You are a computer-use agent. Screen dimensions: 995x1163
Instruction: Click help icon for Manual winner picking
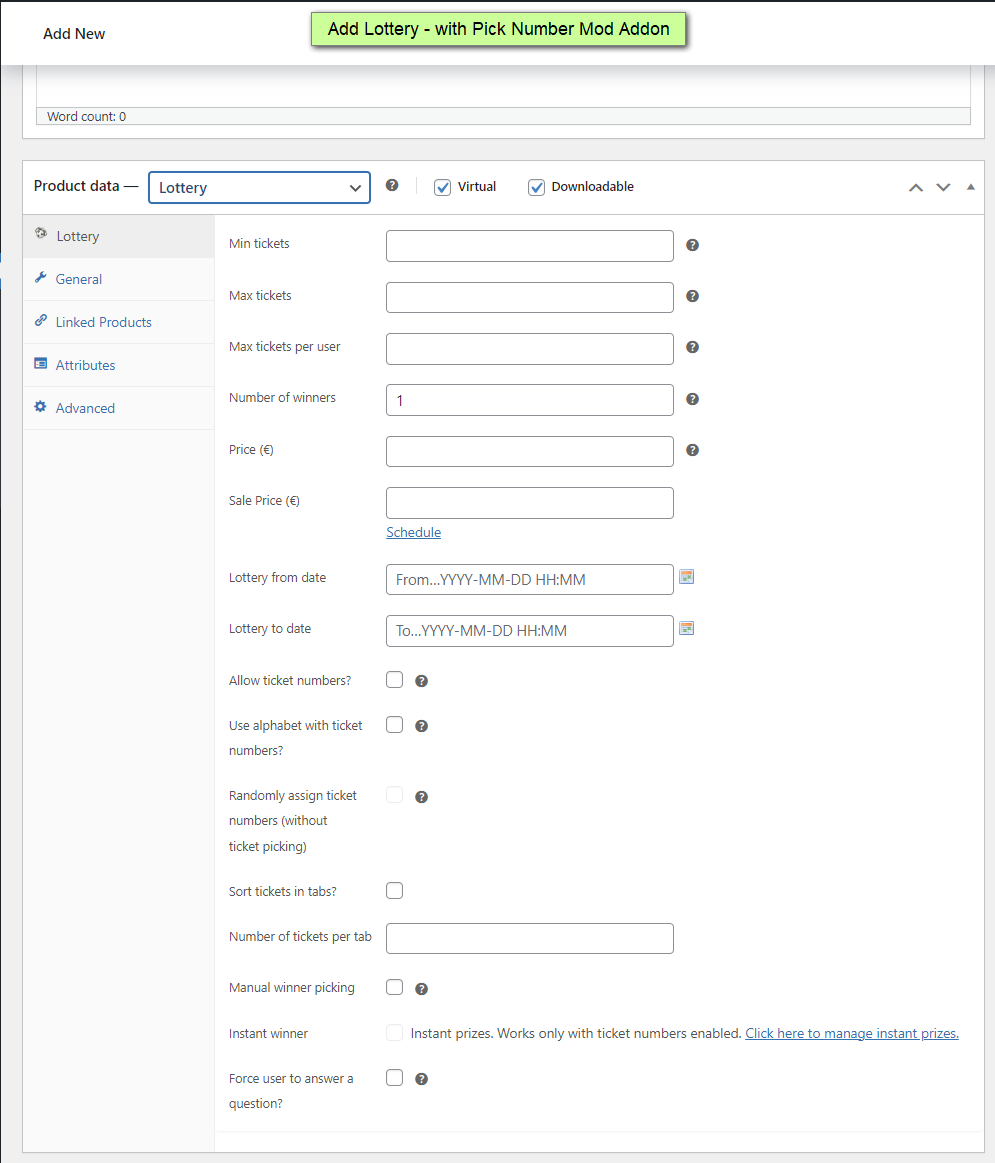point(421,989)
